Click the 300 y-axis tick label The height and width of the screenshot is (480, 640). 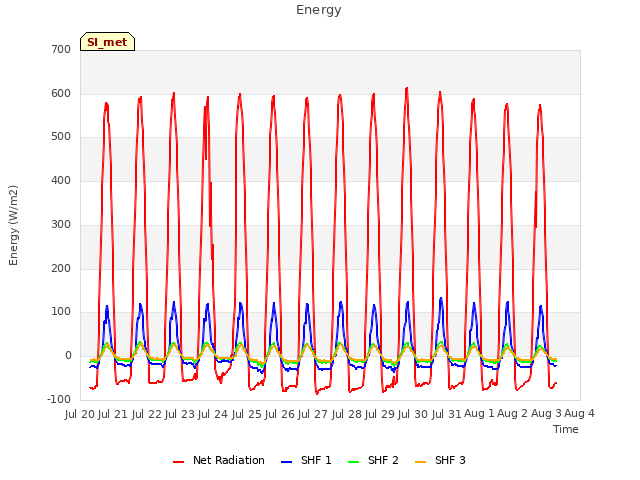point(61,224)
